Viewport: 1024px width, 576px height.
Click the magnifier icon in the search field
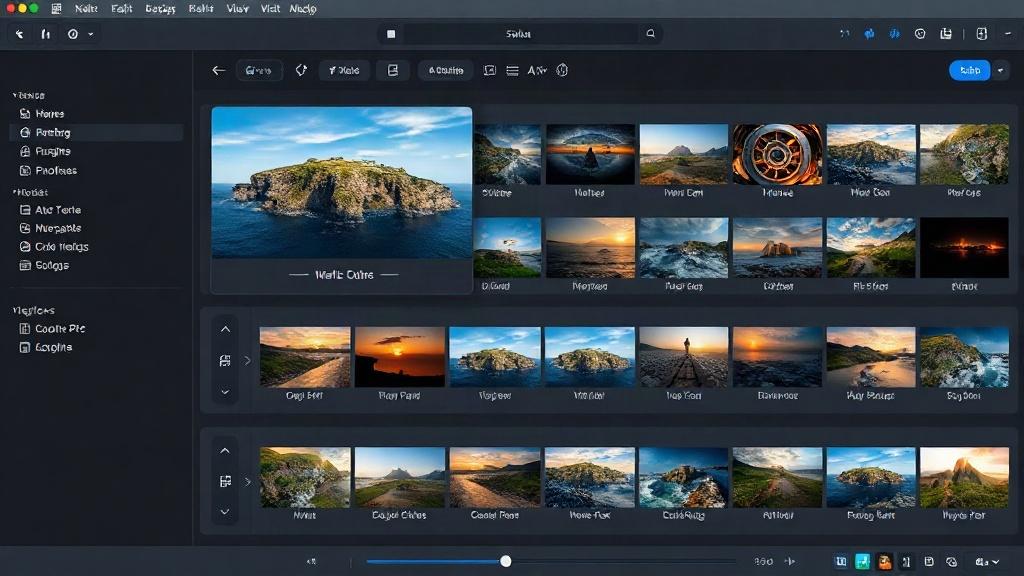[x=650, y=33]
